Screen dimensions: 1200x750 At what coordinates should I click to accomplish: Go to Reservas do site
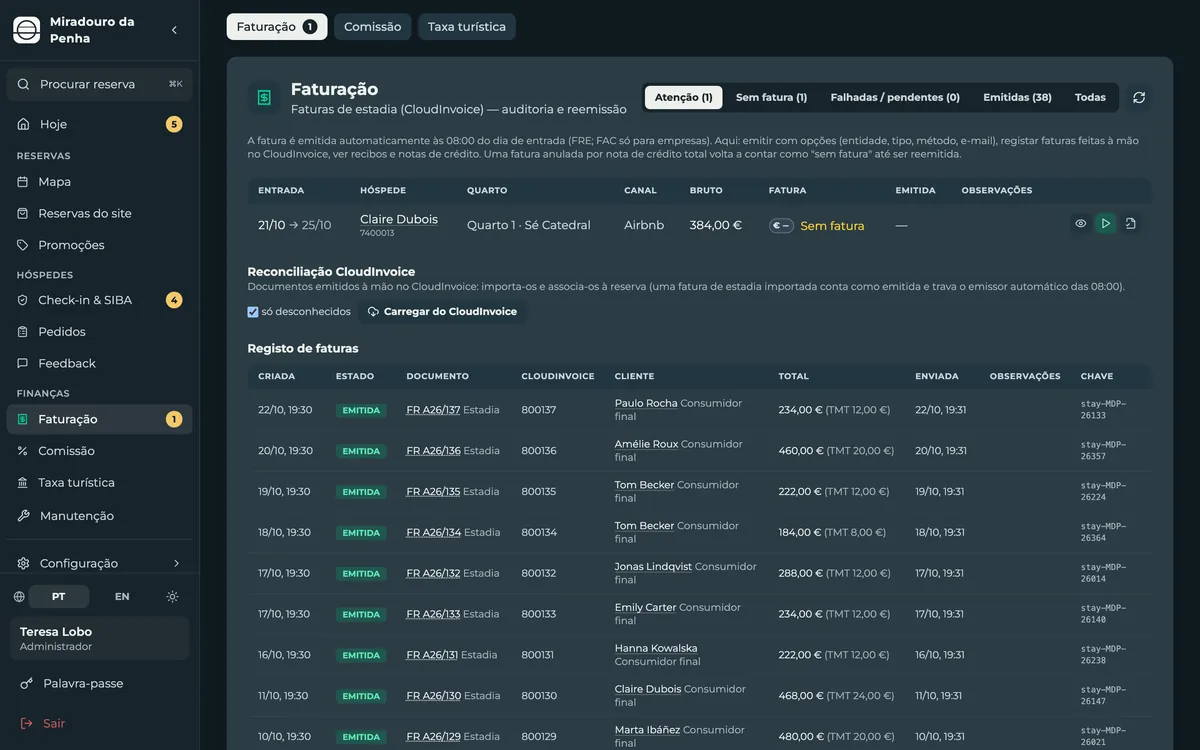tap(100, 213)
